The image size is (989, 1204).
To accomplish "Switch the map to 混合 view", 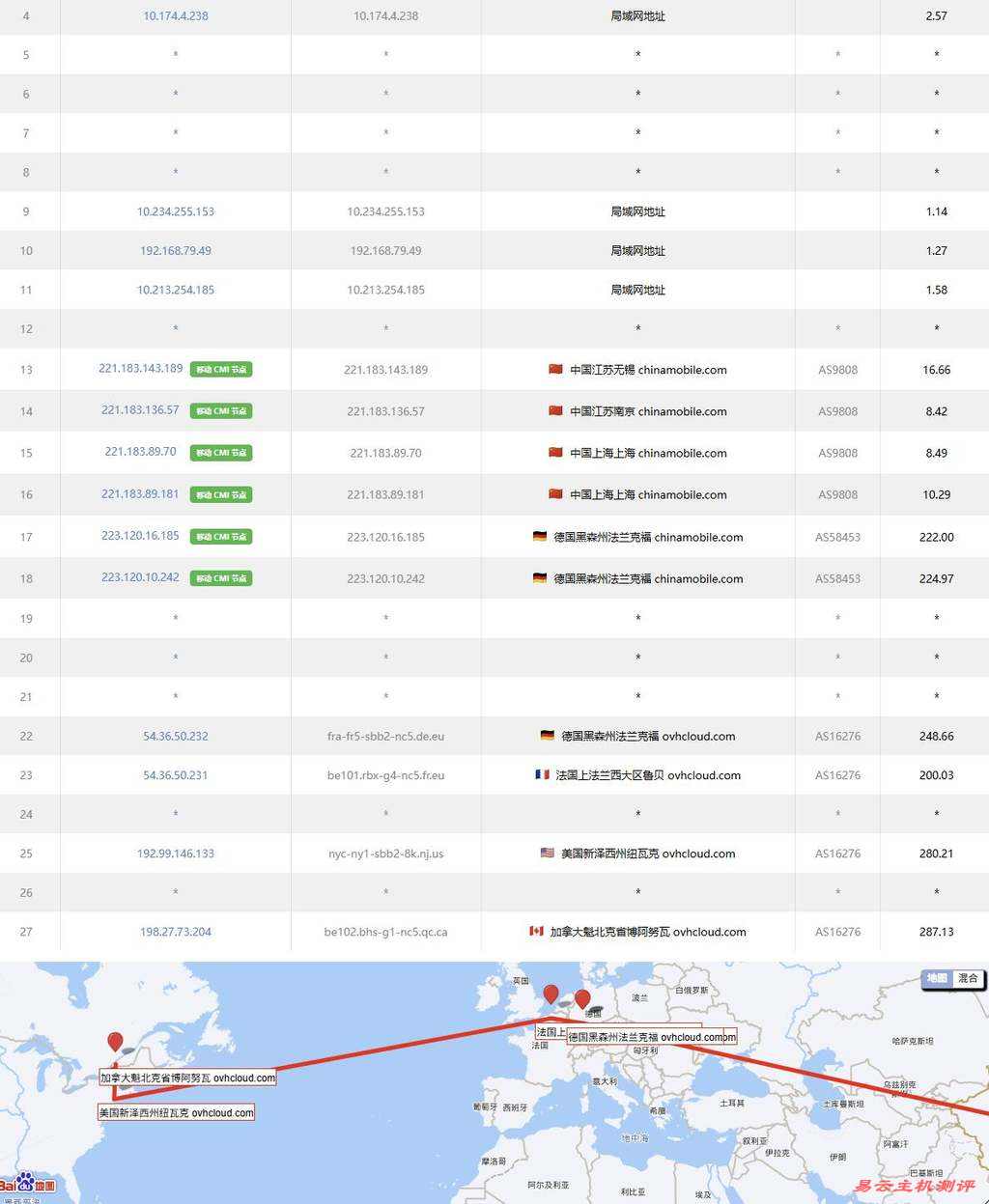I will click(968, 978).
